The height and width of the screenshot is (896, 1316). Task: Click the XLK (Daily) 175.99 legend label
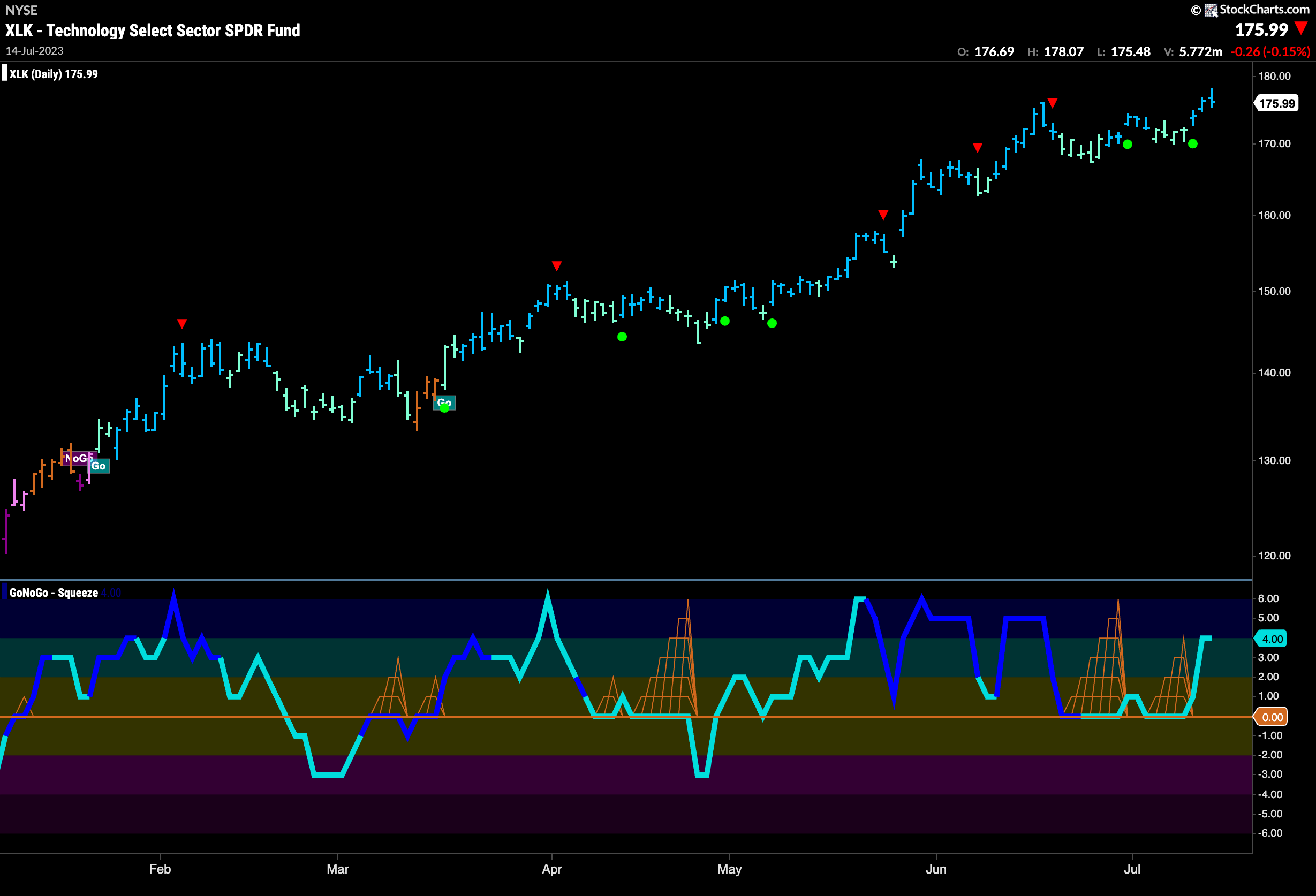click(54, 74)
